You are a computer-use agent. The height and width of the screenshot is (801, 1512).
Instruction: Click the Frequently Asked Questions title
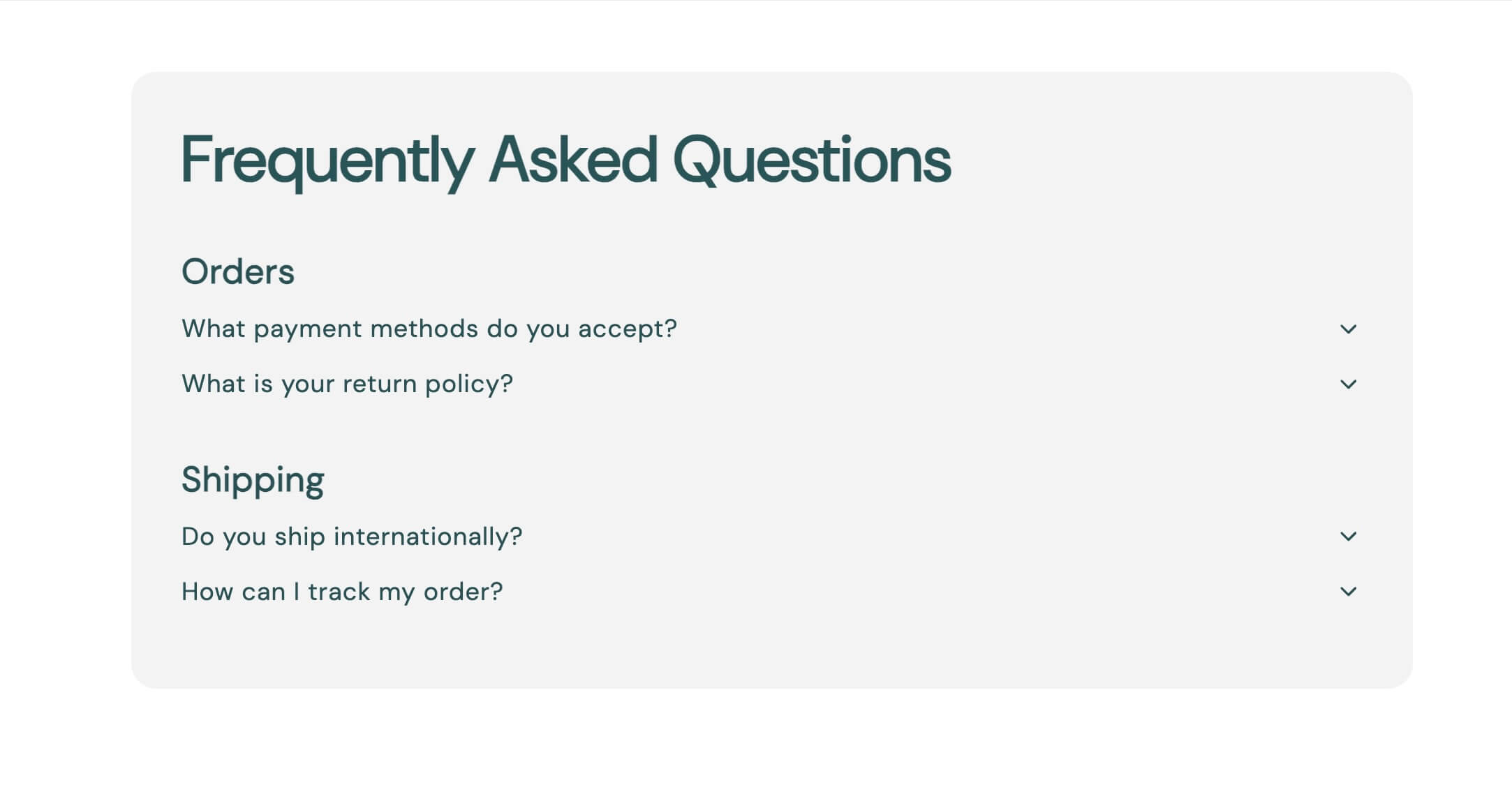[x=566, y=162]
